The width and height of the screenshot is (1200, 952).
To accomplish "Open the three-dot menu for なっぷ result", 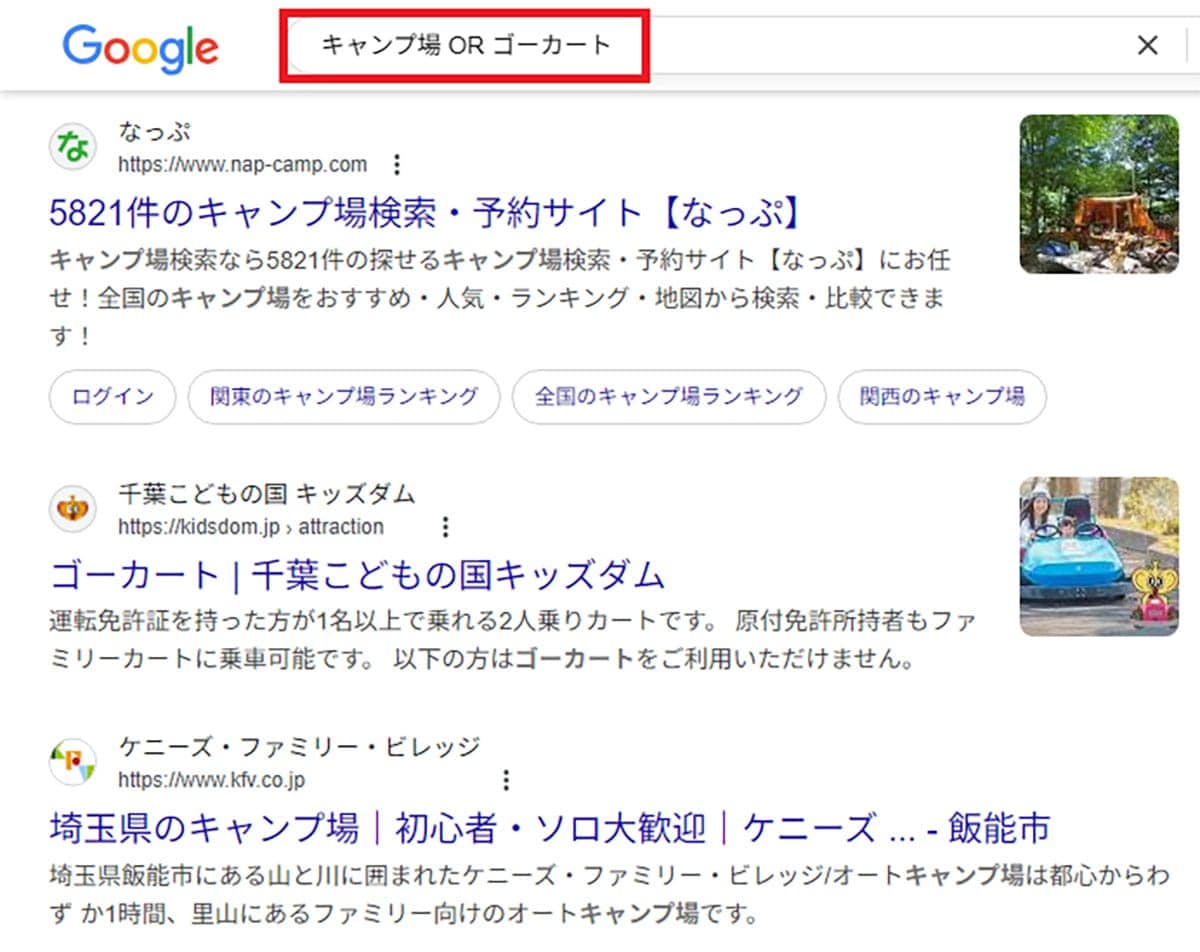I will point(398,163).
